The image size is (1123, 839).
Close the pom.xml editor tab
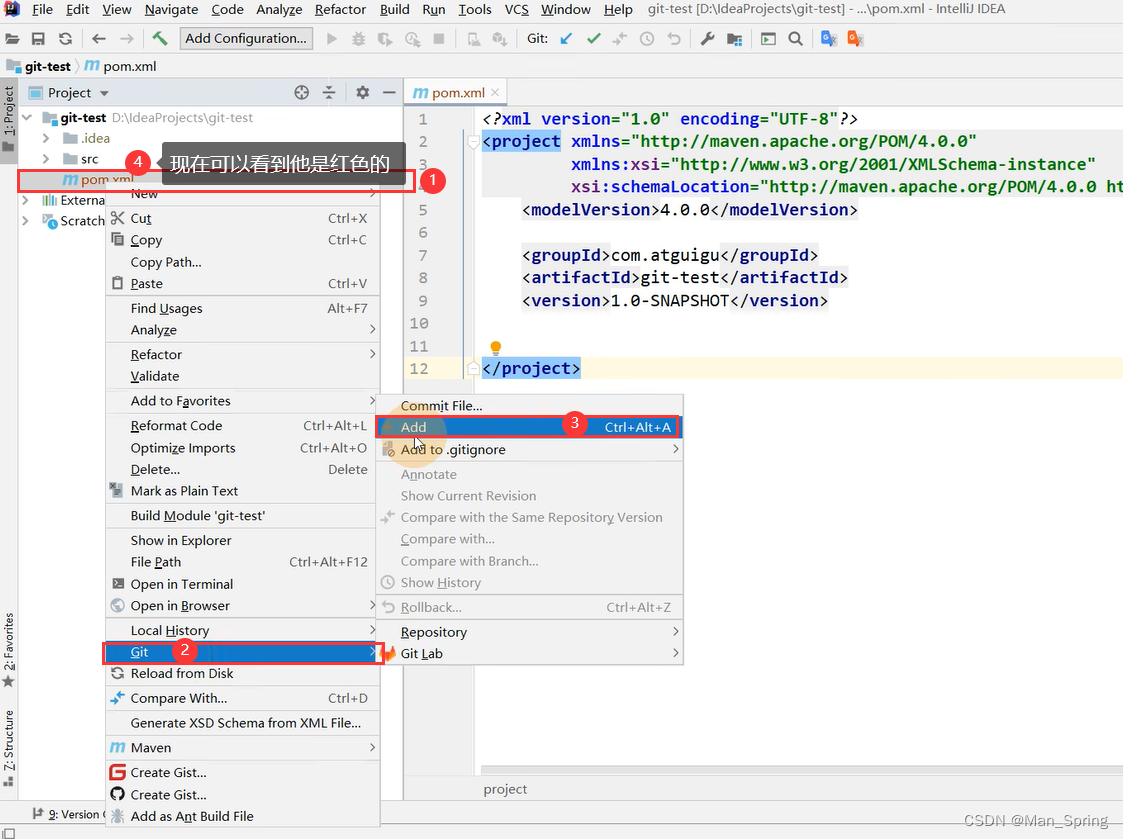[495, 92]
